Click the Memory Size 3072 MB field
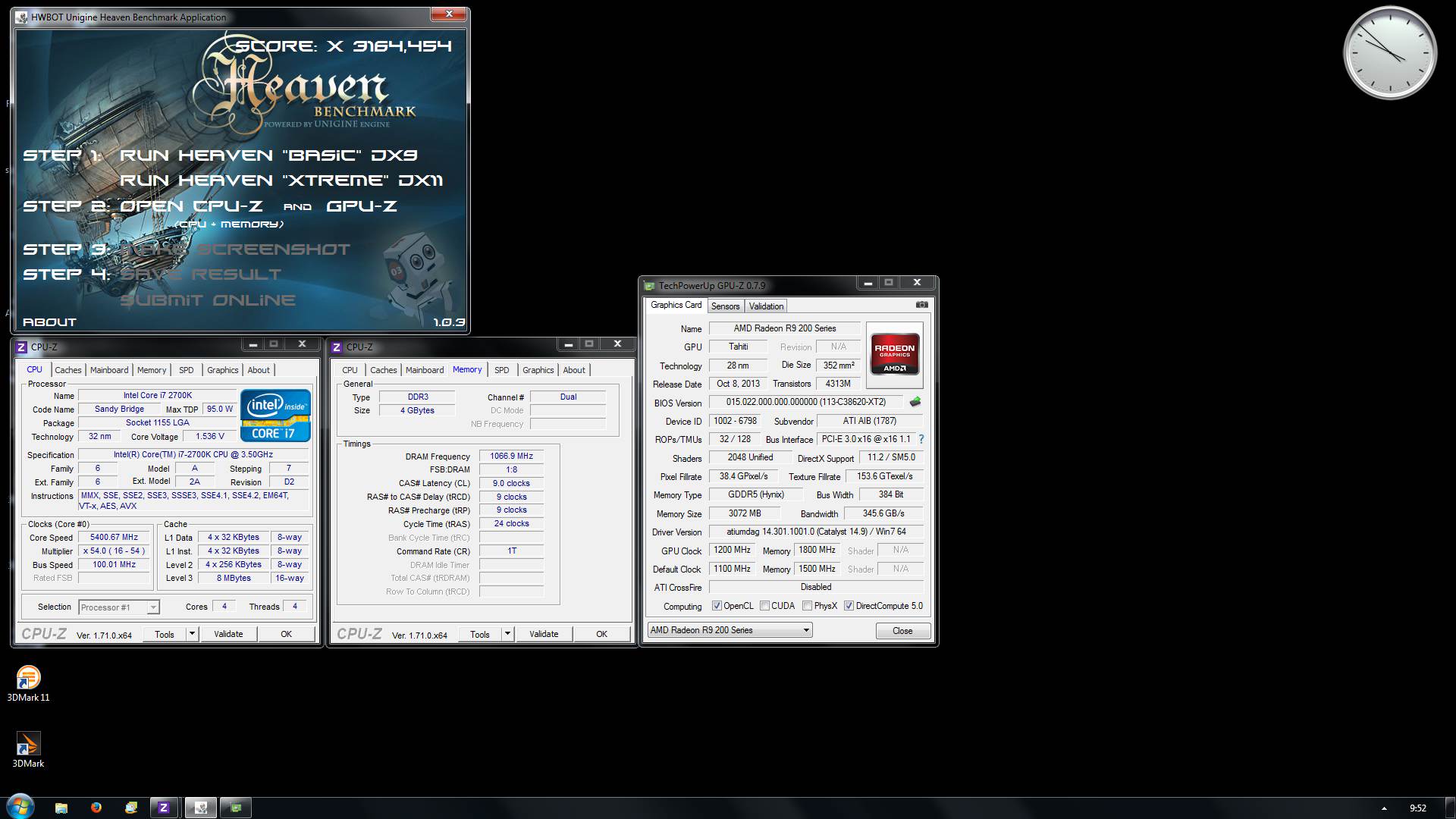The height and width of the screenshot is (819, 1456). [x=745, y=513]
